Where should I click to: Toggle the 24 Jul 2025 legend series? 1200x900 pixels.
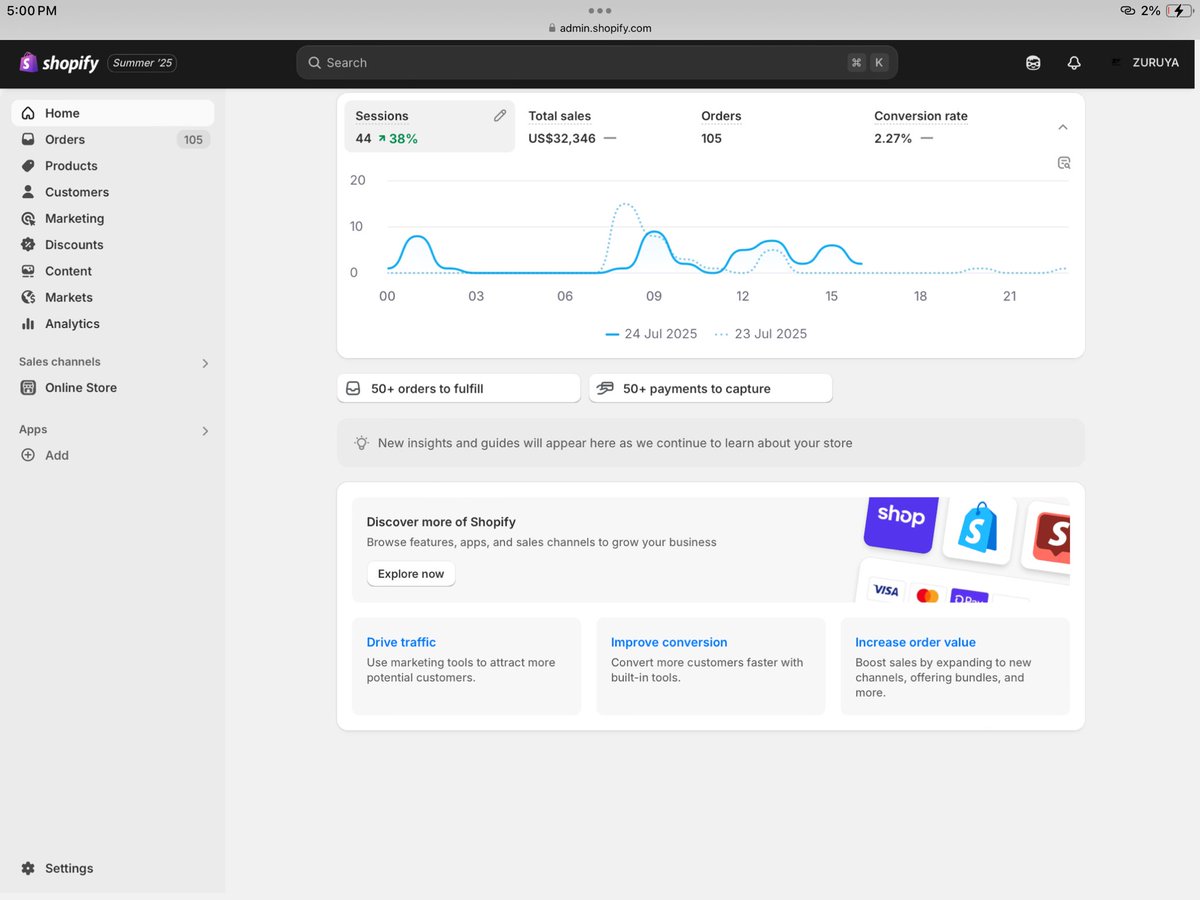point(651,334)
